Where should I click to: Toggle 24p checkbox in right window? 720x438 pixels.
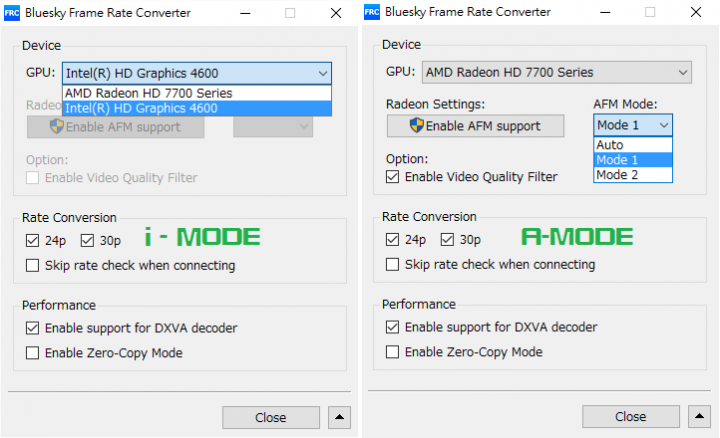pos(393,239)
